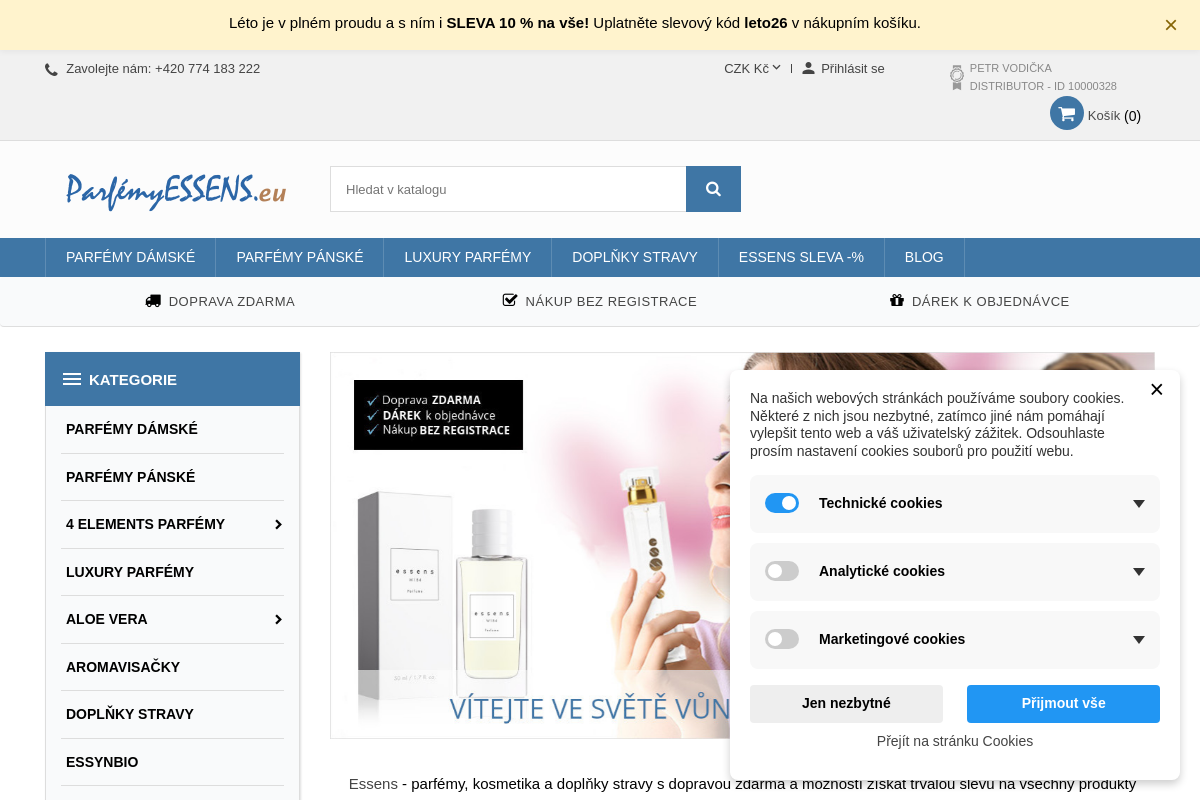The height and width of the screenshot is (800, 1200).
Task: Open the Košík (0) cart link
Action: click(1114, 115)
